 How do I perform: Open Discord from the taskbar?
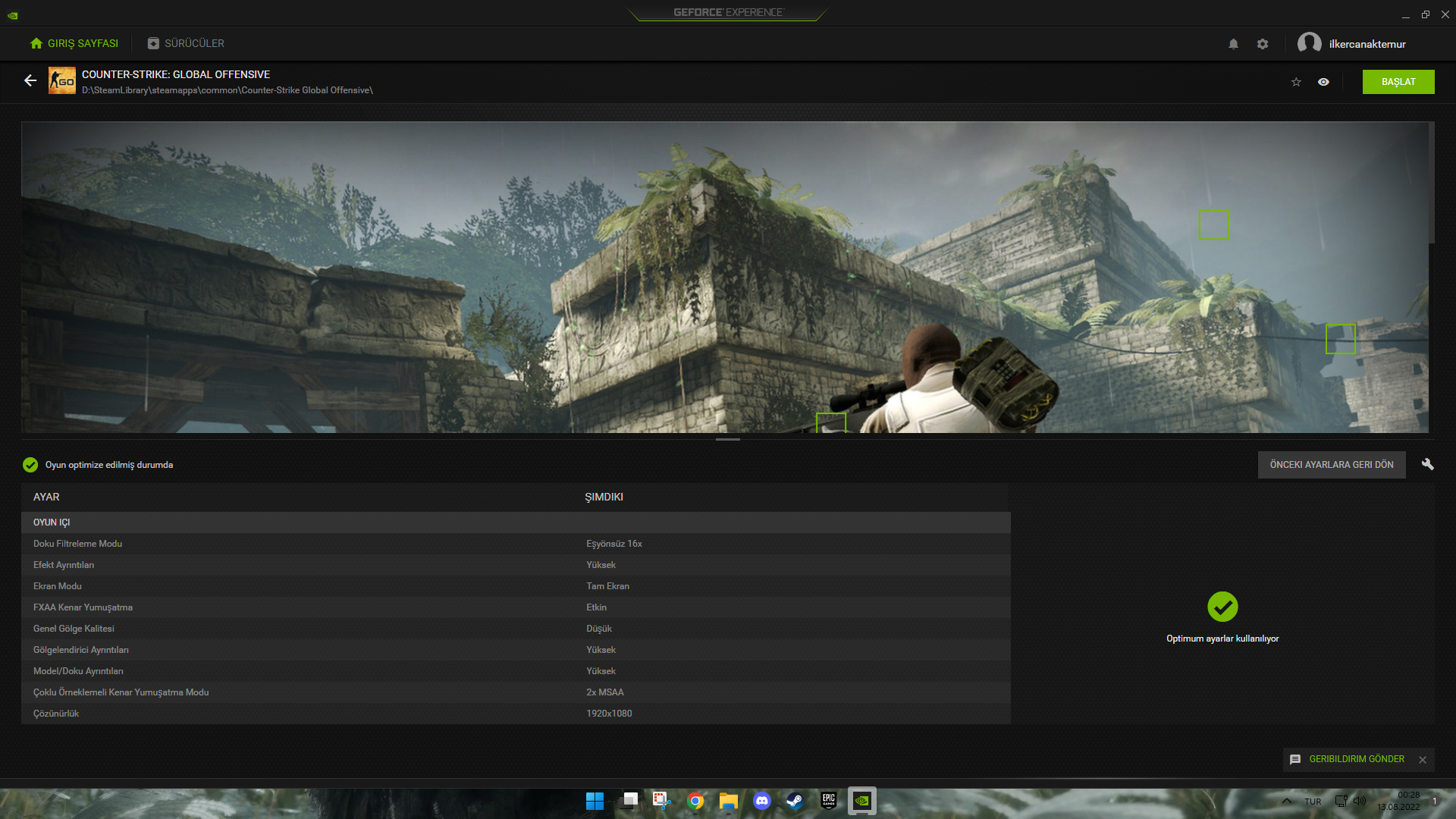[x=761, y=801]
